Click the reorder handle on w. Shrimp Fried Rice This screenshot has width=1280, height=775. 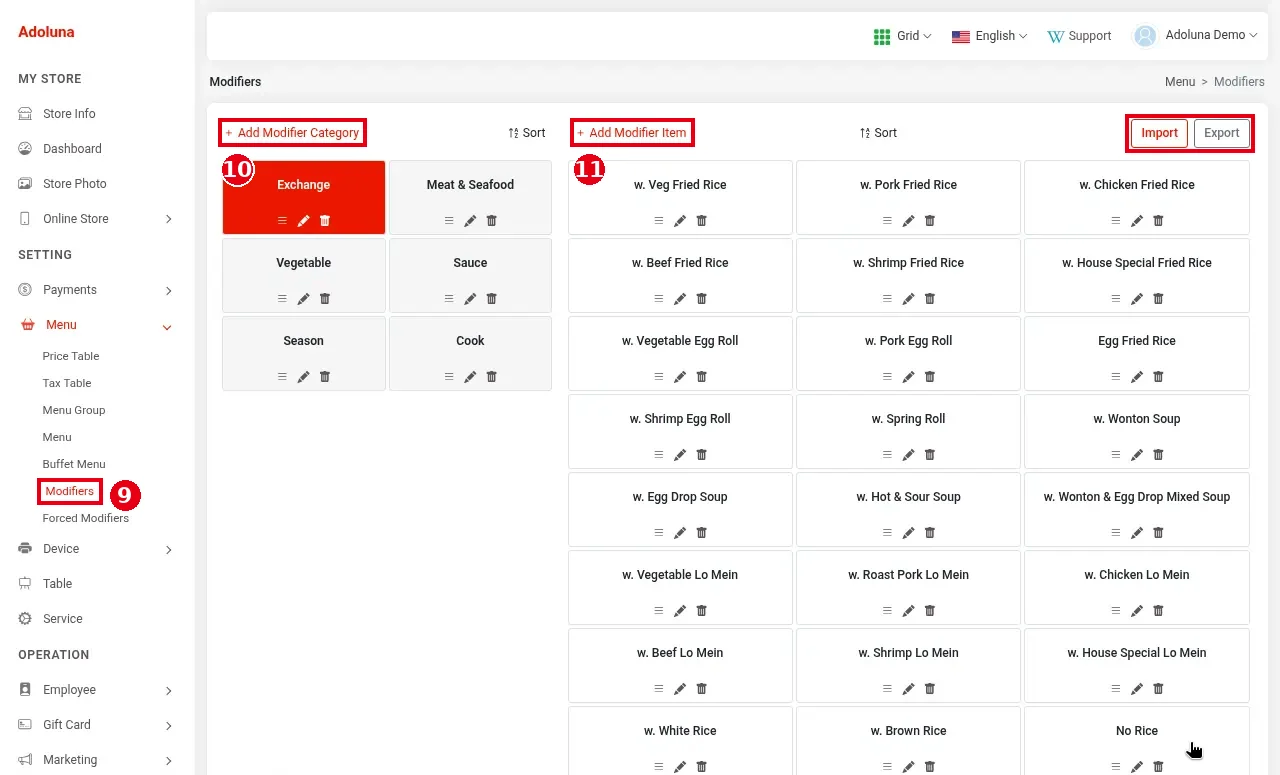pyautogui.click(x=887, y=298)
